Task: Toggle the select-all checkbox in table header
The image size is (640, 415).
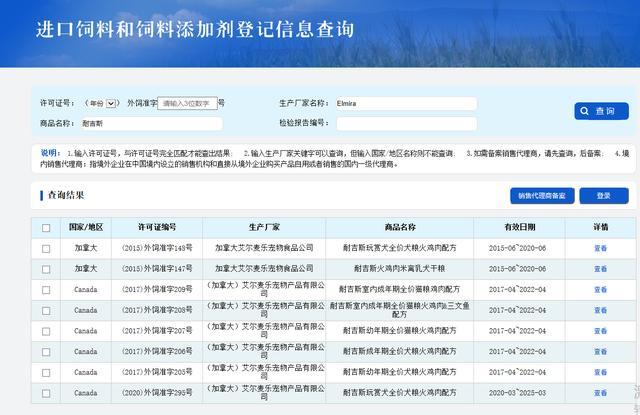Action: click(46, 228)
